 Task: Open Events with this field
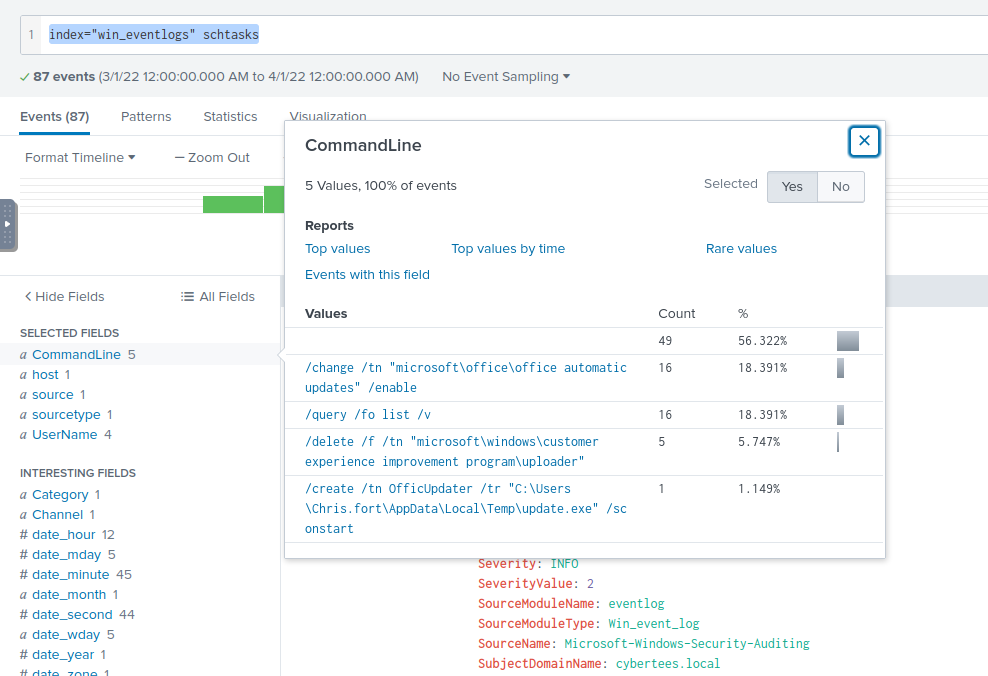tap(367, 274)
